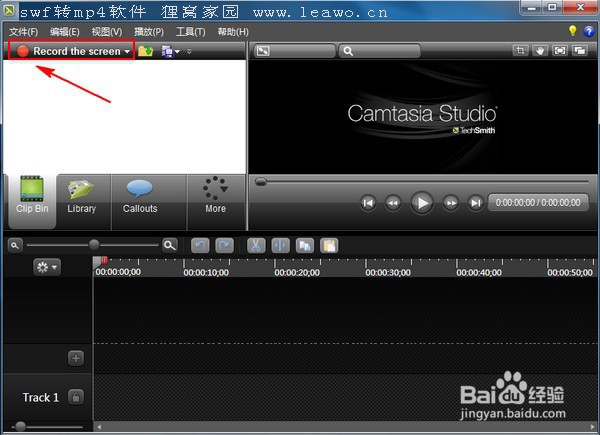The width and height of the screenshot is (600, 435).
Task: Click the track height slider knob
Action: [x=21, y=426]
